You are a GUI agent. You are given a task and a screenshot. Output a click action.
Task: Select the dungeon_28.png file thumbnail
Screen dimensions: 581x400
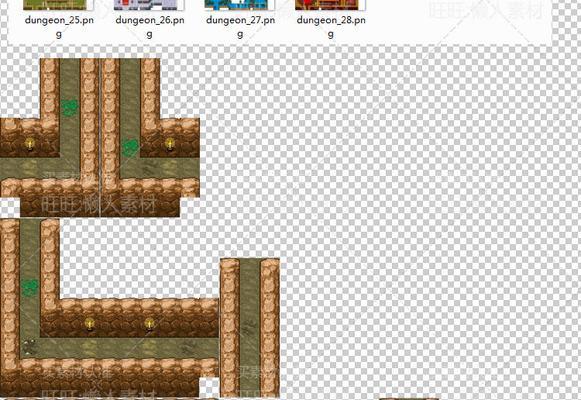click(327, 5)
